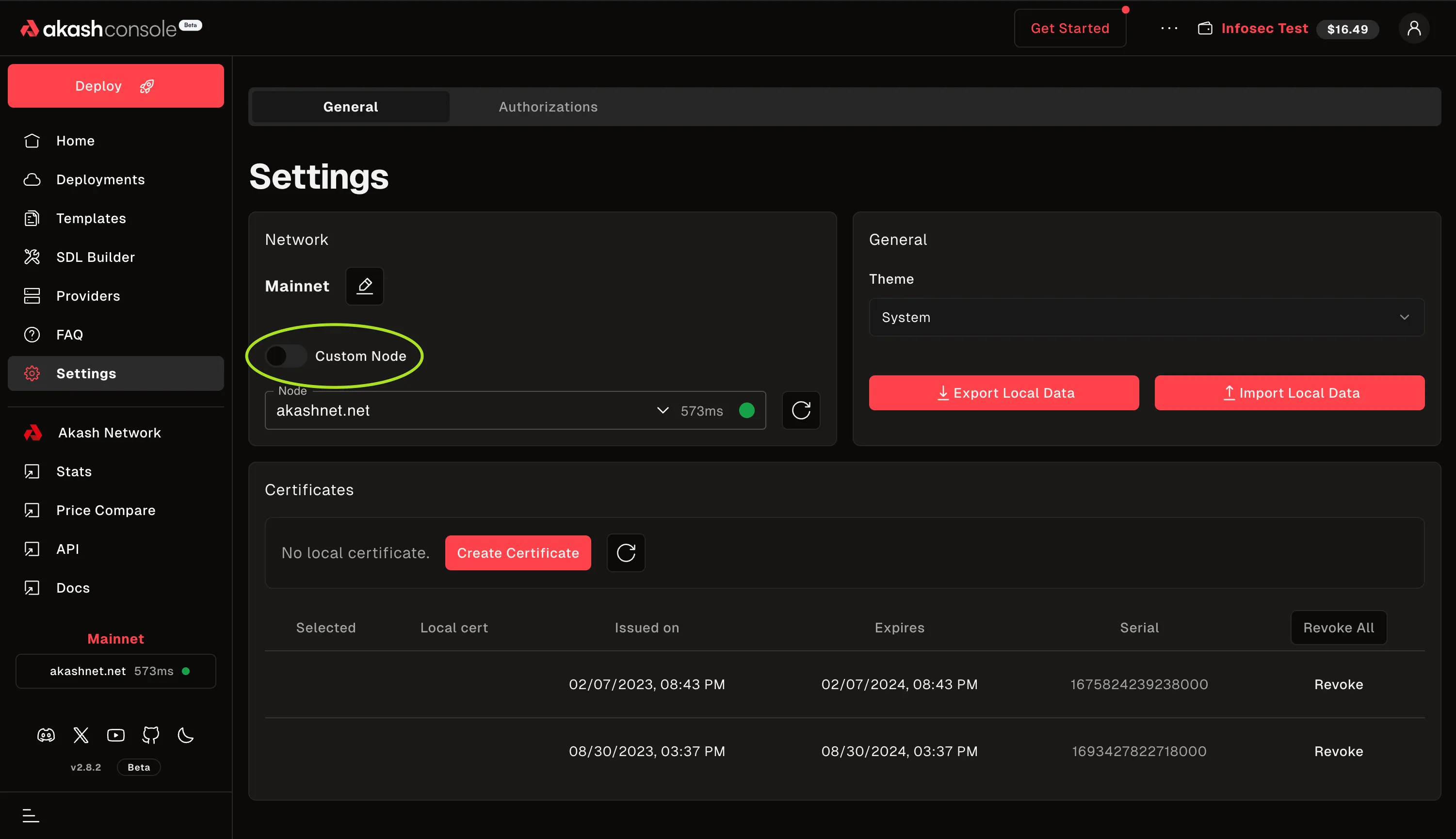Open the Theme System dropdown
Viewport: 1456px width, 839px height.
(1146, 318)
